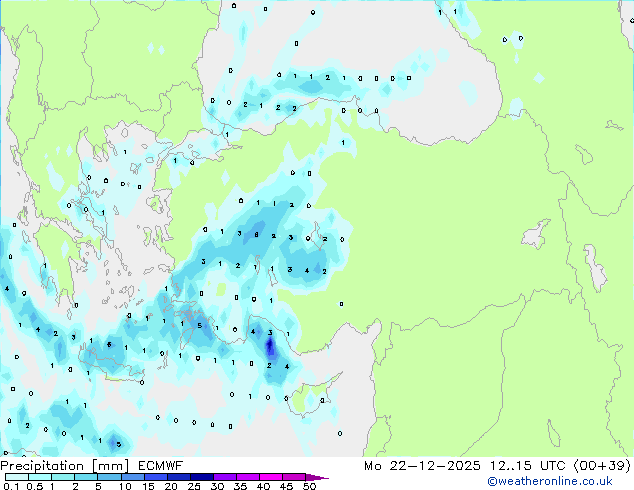Click legend label '20'
Viewport: 634px width, 490px height.
(171, 486)
